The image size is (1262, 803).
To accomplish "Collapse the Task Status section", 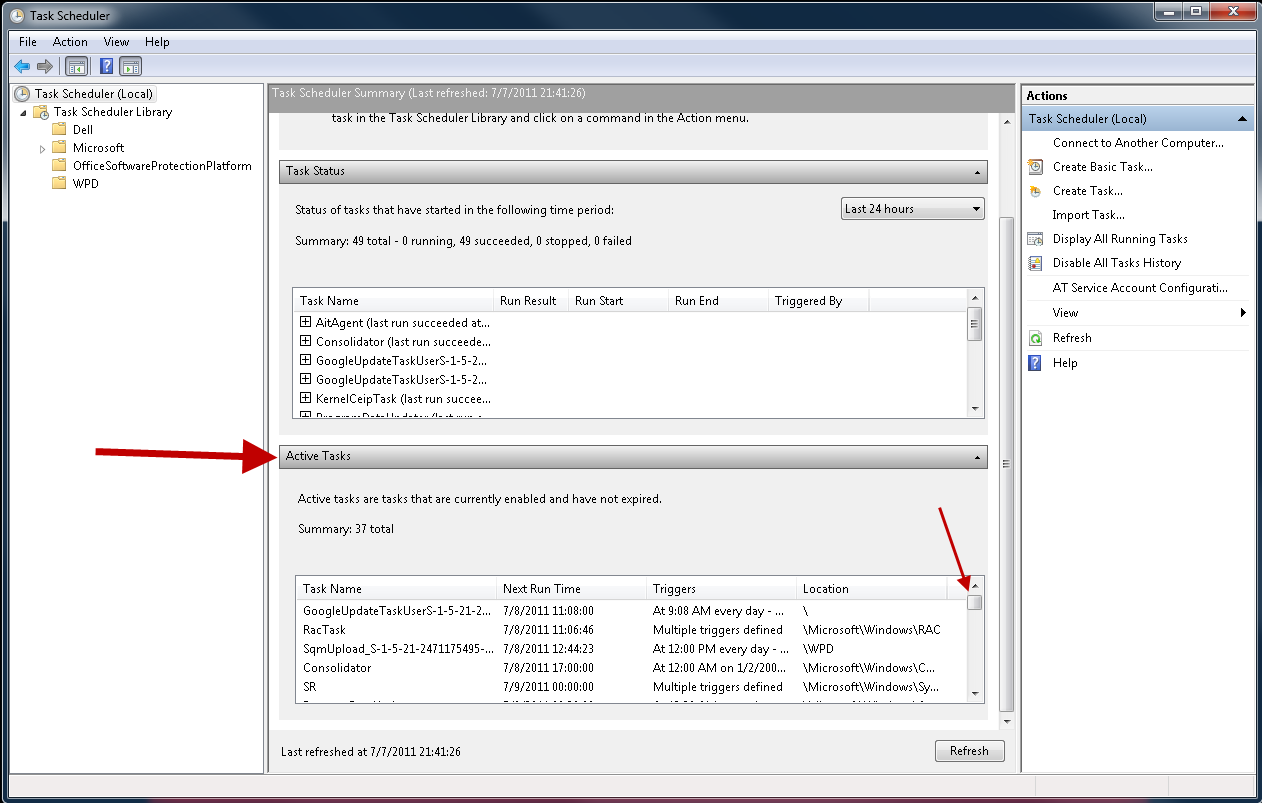I will [x=977, y=172].
